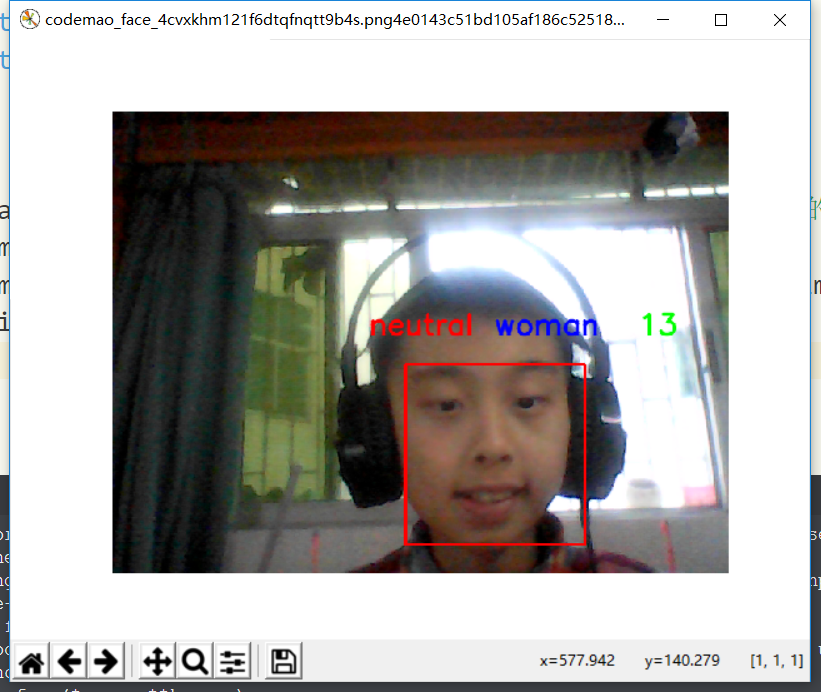Click the y=140.279 coordinate readout
Screen dimensions: 821x692
(682, 661)
